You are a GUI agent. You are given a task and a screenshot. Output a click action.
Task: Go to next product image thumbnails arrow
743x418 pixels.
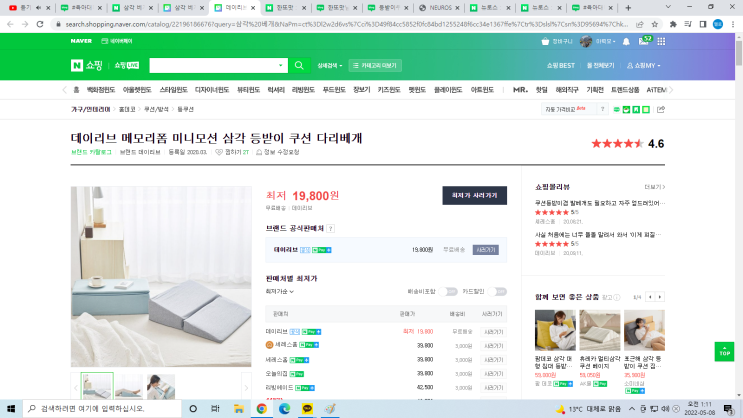[246, 388]
